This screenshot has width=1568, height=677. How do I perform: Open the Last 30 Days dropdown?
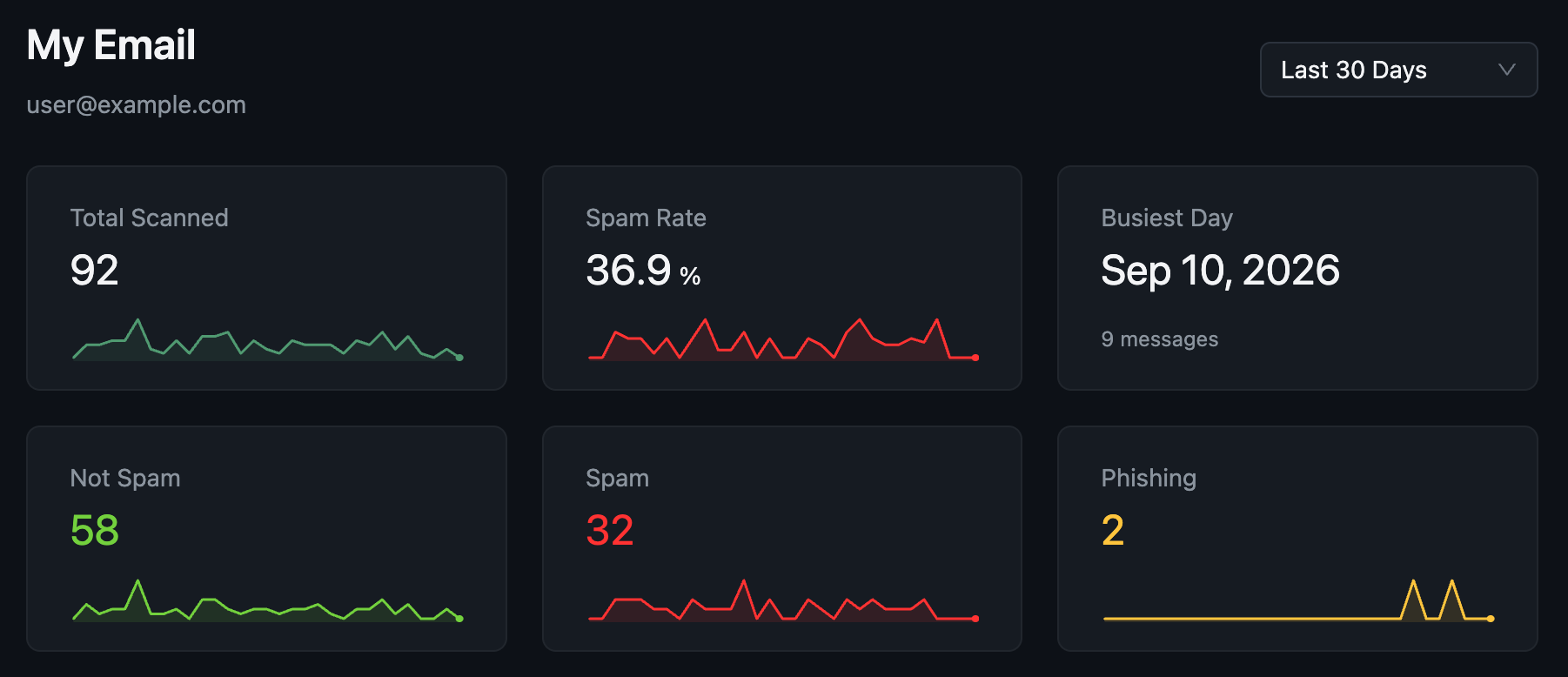(1398, 70)
